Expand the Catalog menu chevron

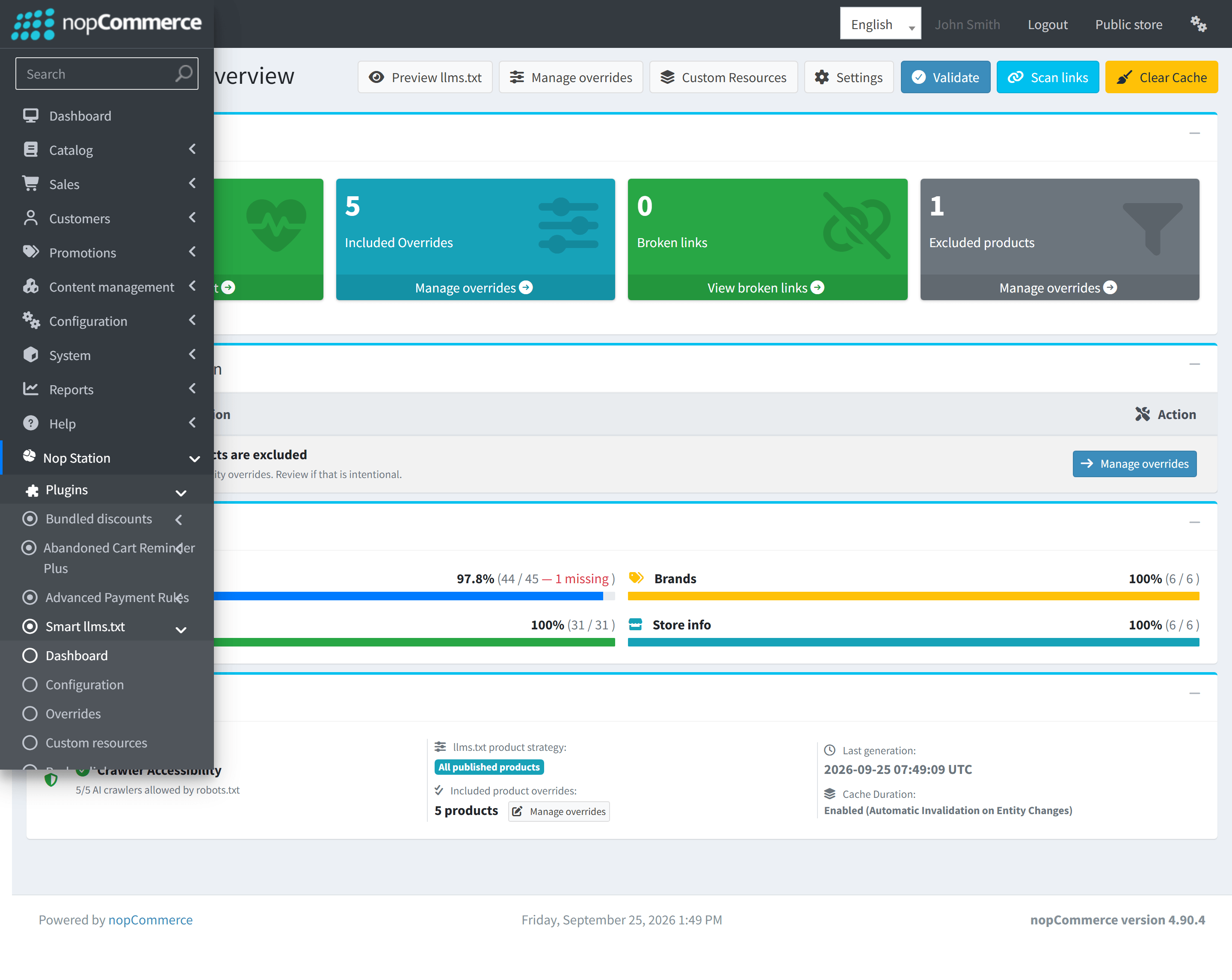pos(192,149)
